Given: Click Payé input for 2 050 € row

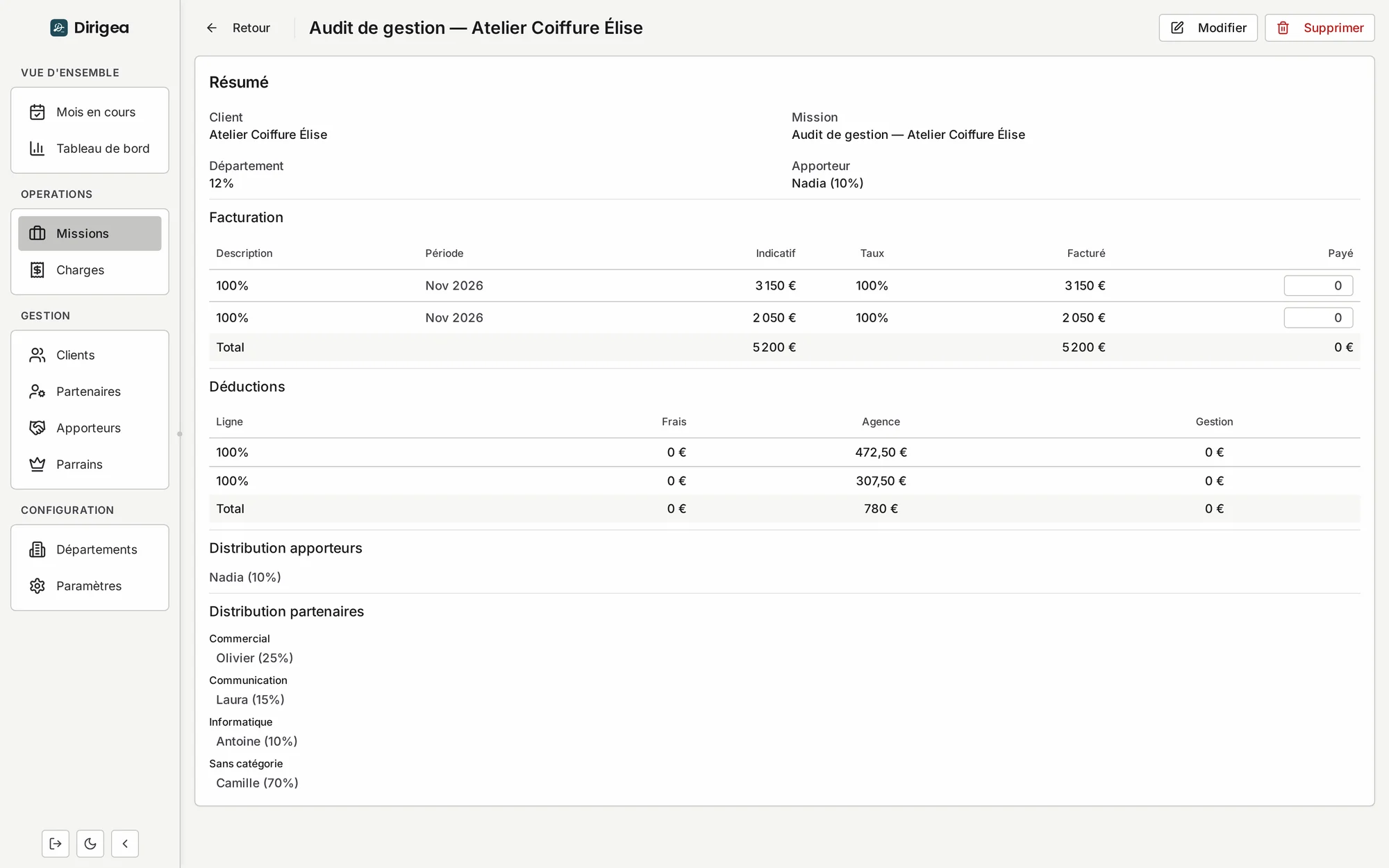Looking at the screenshot, I should coord(1318,317).
